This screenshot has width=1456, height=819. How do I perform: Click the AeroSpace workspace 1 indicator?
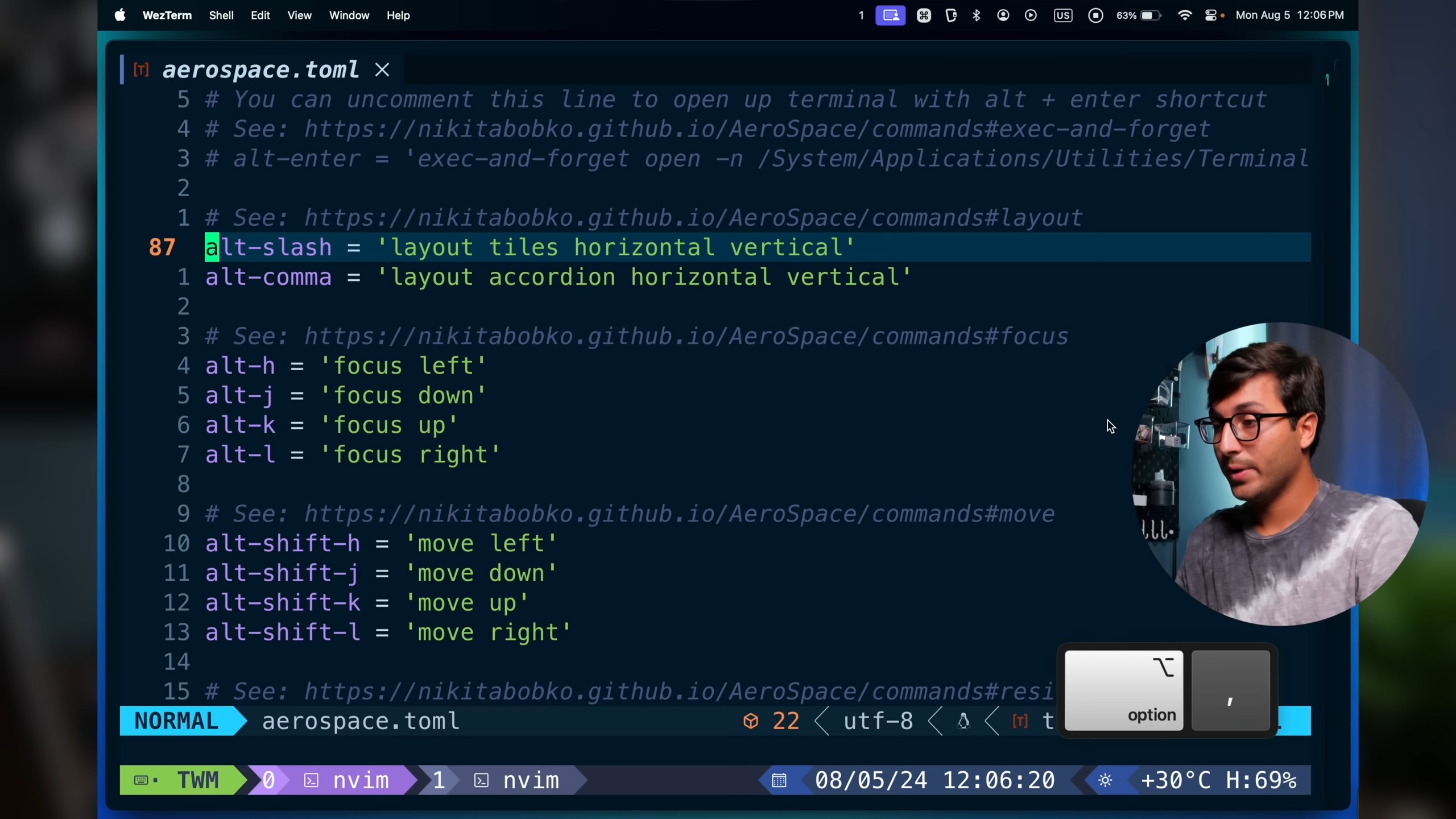861,15
